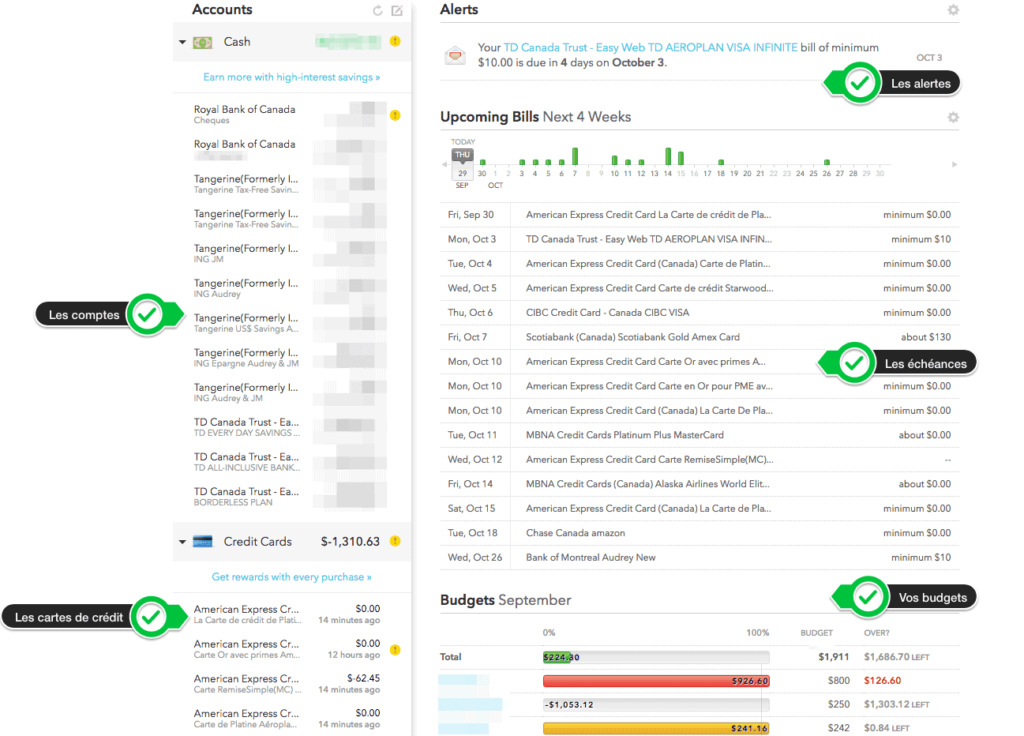This screenshot has width=1024, height=736.
Task: Click the envelope alert icon
Action: click(x=455, y=55)
